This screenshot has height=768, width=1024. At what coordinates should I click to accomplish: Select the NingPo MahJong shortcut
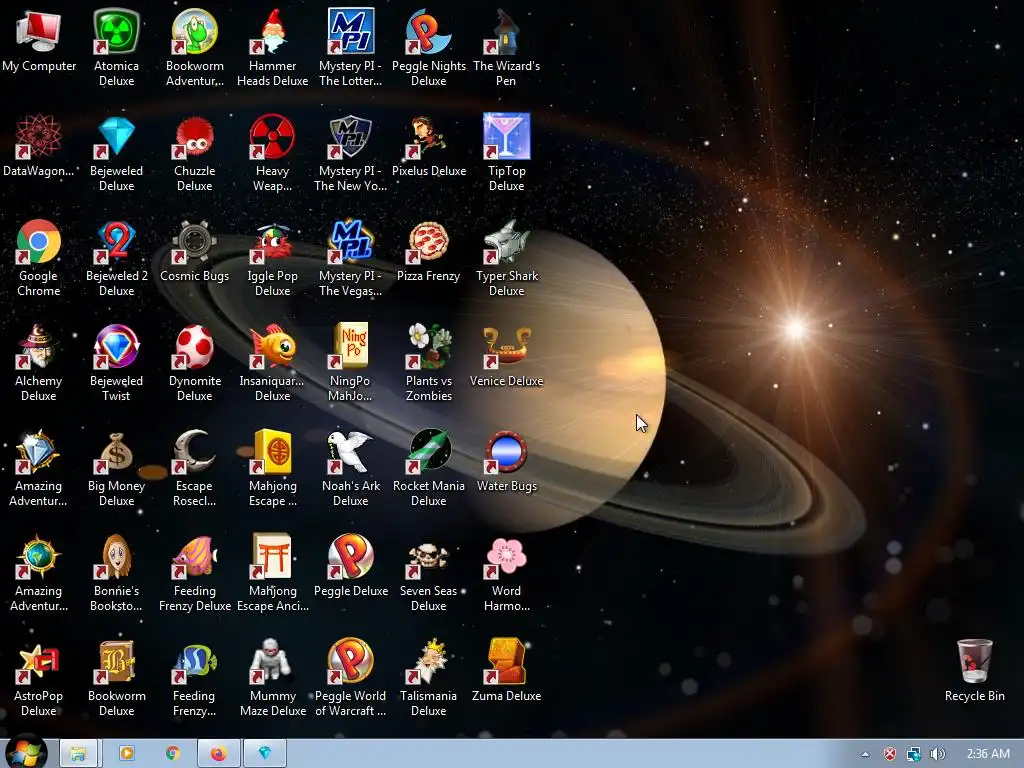351,347
